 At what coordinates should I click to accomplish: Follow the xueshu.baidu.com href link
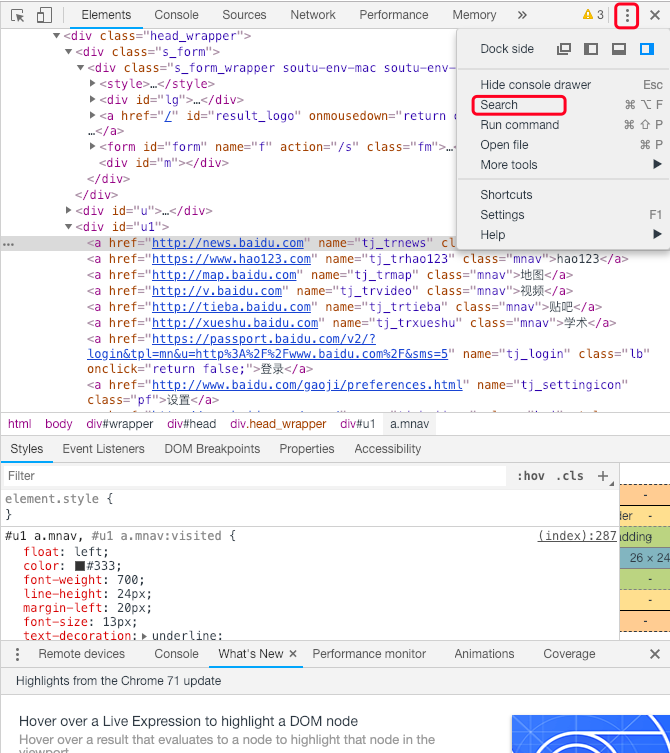(235, 323)
